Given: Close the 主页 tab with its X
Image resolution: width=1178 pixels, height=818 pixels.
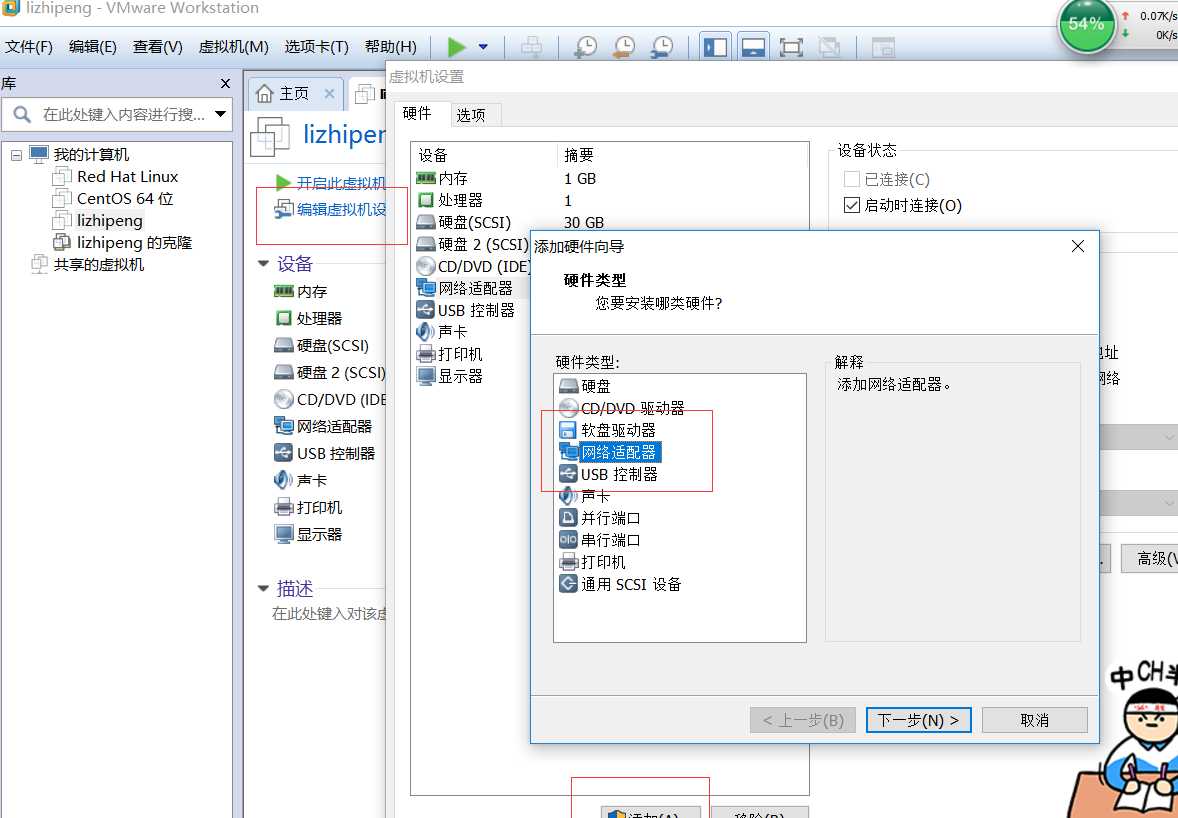Looking at the screenshot, I should [329, 93].
